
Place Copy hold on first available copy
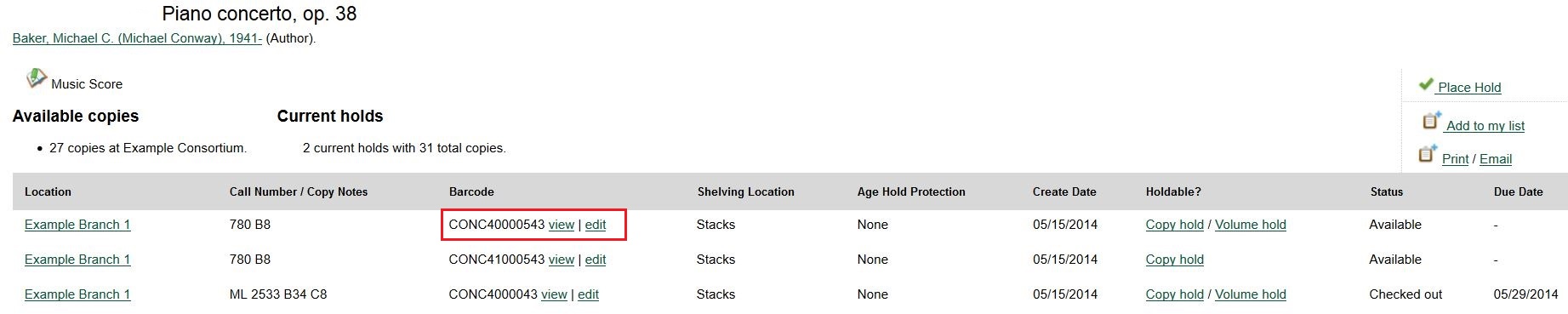pyautogui.click(x=1175, y=225)
